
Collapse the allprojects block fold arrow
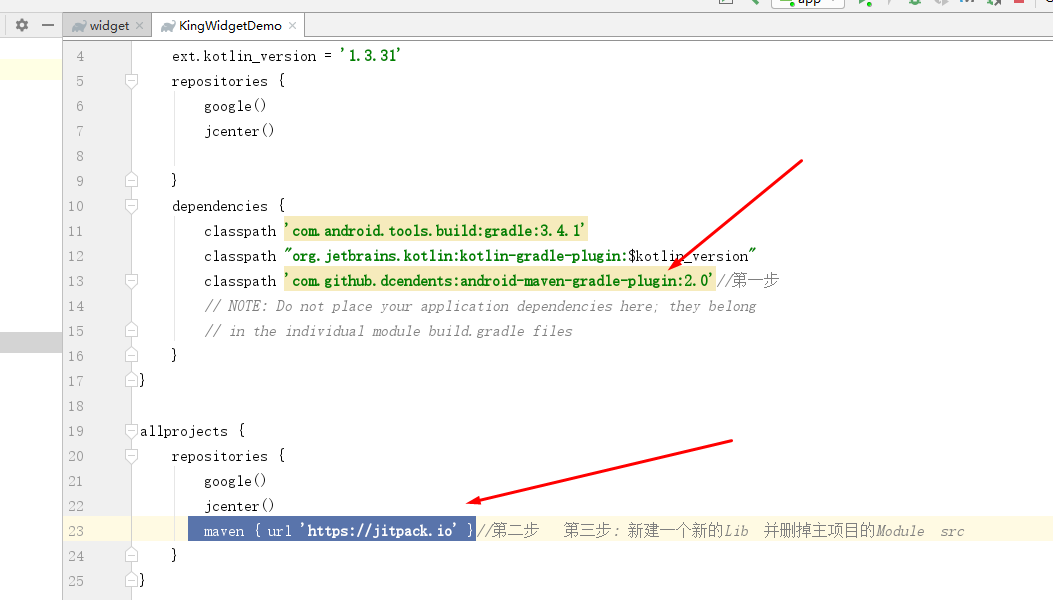[130, 430]
